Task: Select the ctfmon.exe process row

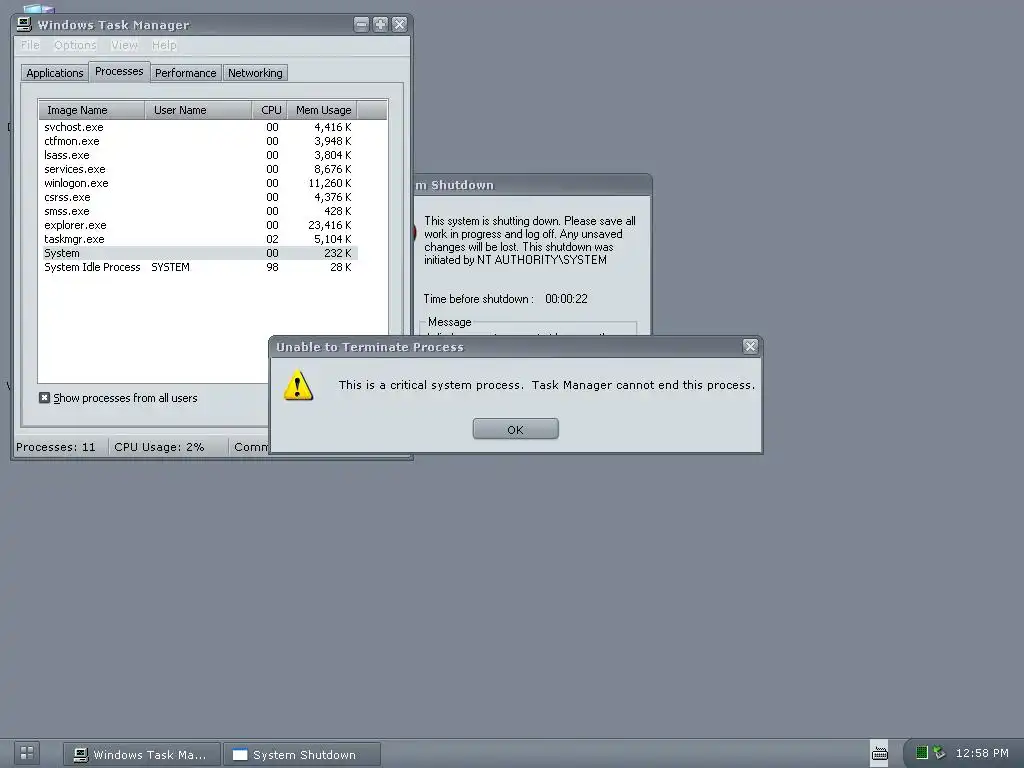Action: click(200, 141)
